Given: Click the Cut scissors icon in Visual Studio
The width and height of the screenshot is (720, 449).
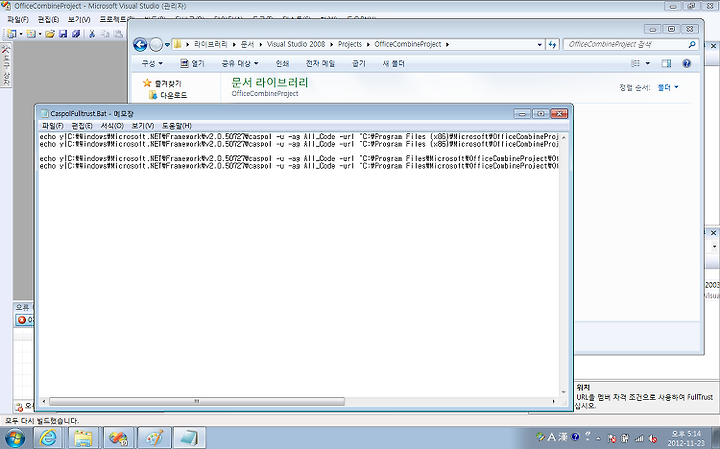Looking at the screenshot, I should (x=92, y=34).
